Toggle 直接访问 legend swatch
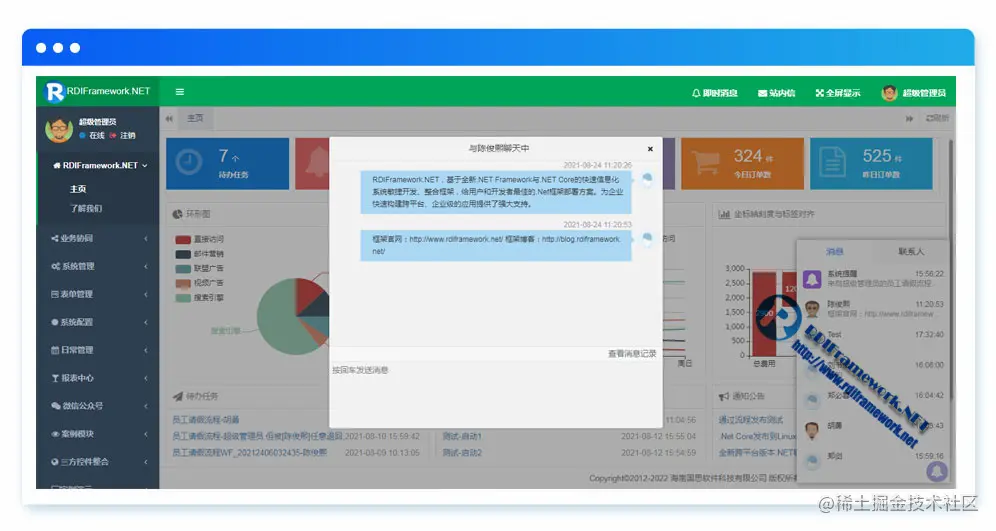Viewport: 996px width, 531px height. tap(183, 239)
